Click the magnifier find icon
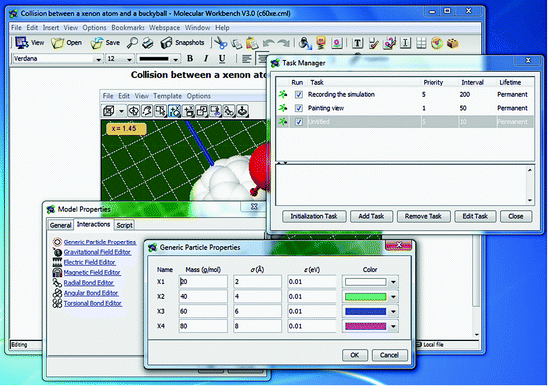This screenshot has width=548, height=386. click(132, 43)
